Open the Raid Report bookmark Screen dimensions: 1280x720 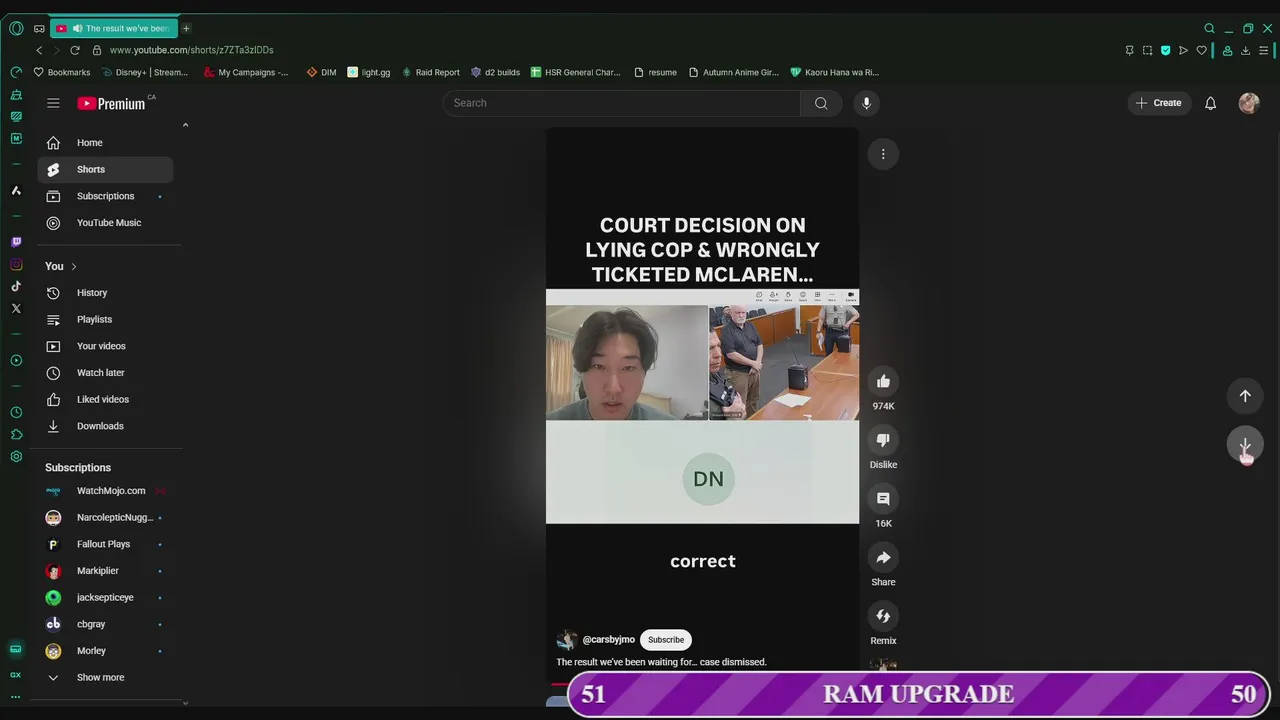[430, 72]
